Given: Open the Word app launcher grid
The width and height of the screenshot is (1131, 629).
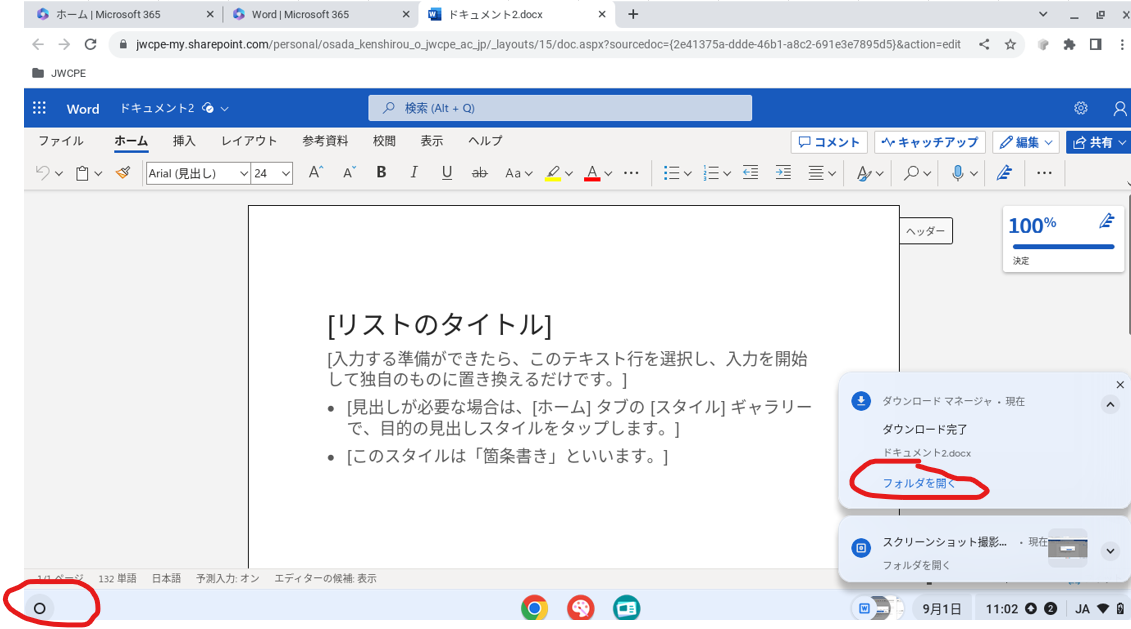Looking at the screenshot, I should pyautogui.click(x=39, y=108).
